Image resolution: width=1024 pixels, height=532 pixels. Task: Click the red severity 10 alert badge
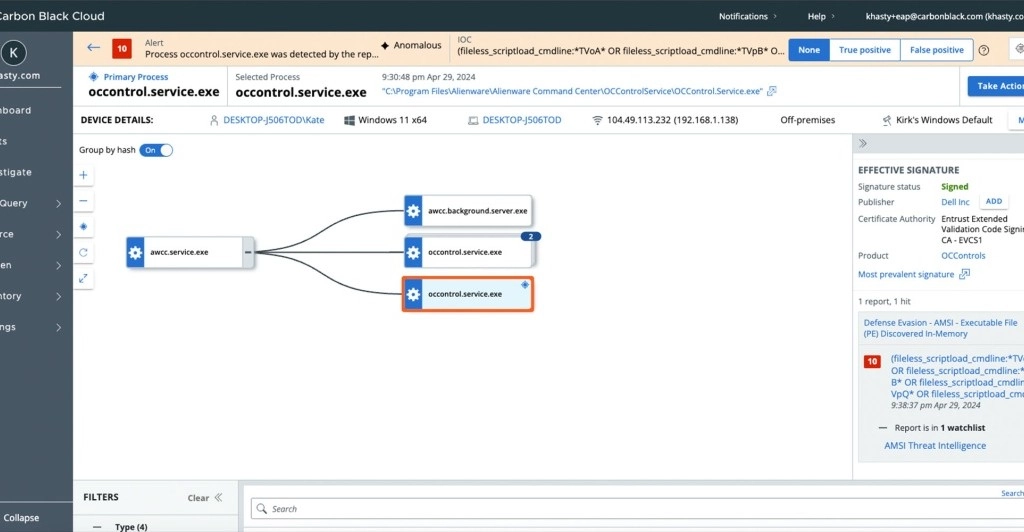coord(122,49)
